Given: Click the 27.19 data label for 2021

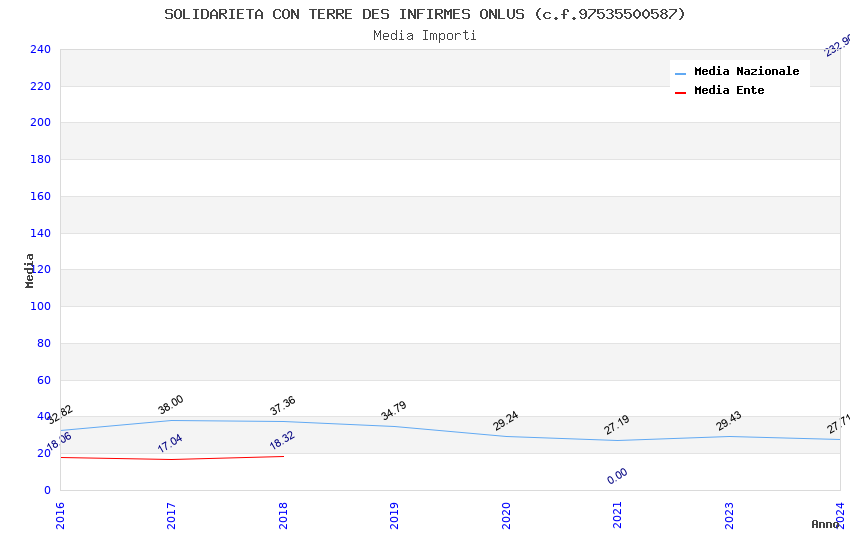Looking at the screenshot, I should click(x=617, y=425).
